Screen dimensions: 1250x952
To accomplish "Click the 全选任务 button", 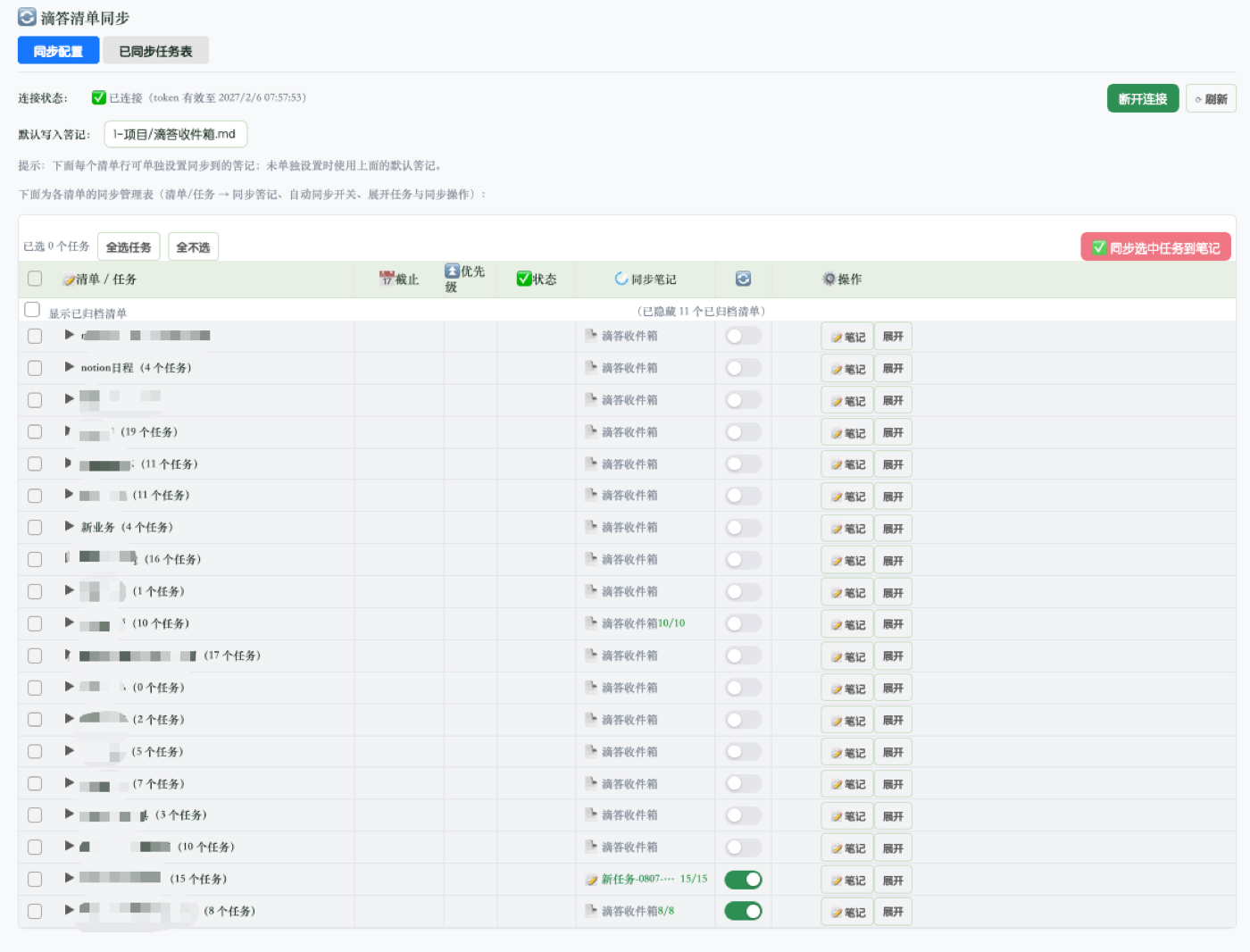I will click(x=129, y=246).
